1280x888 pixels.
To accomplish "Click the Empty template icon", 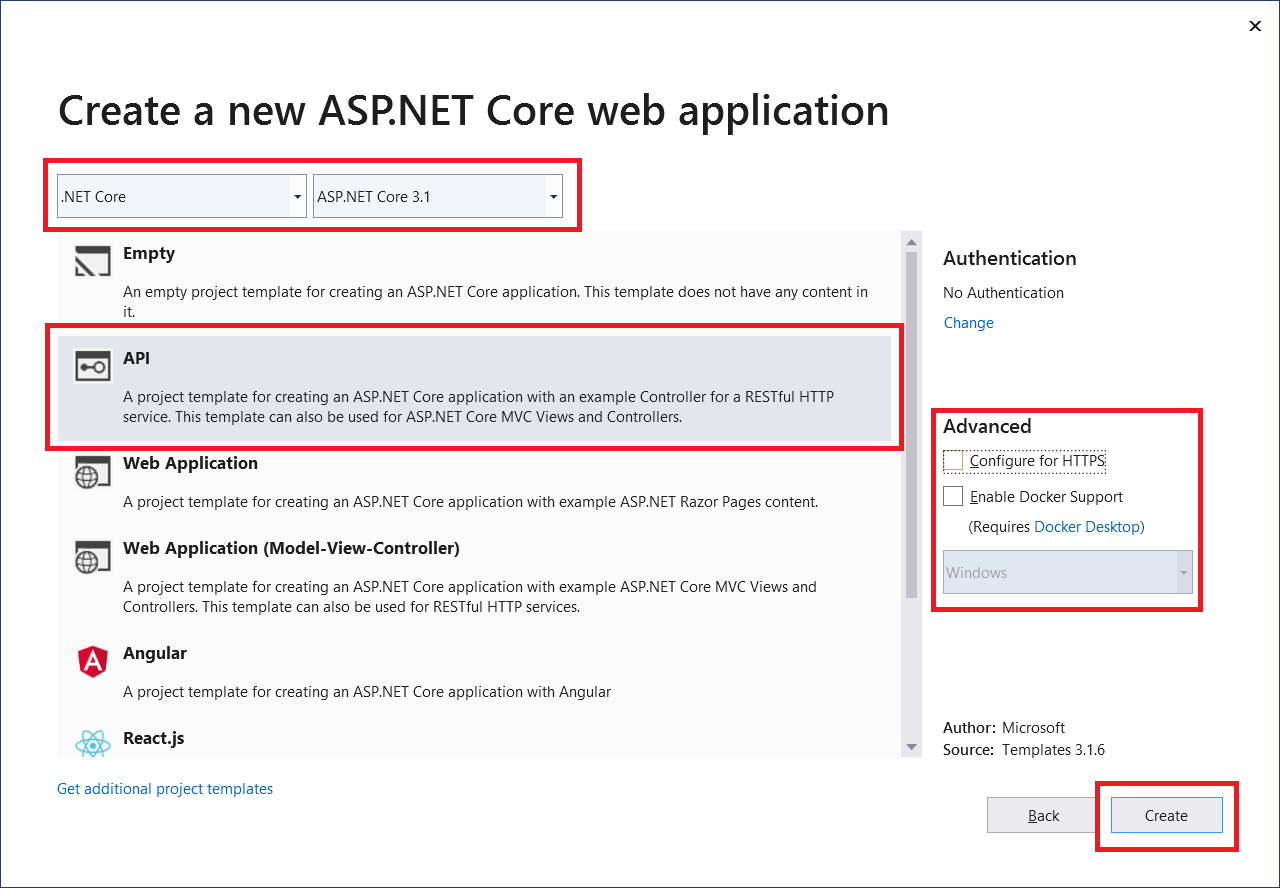I will pyautogui.click(x=93, y=262).
